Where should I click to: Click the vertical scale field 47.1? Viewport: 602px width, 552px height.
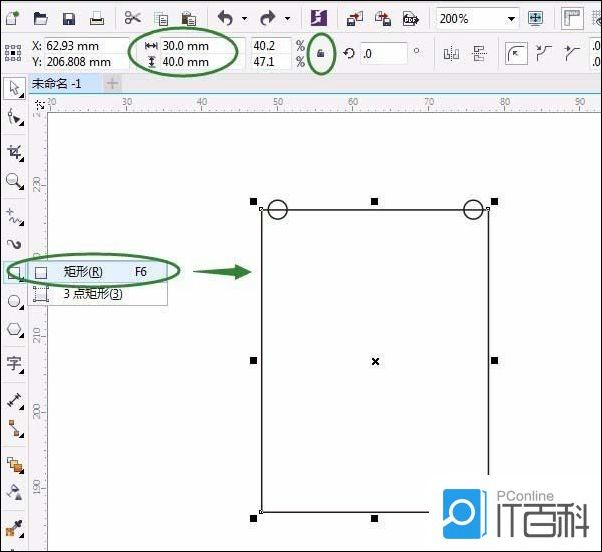[271, 62]
